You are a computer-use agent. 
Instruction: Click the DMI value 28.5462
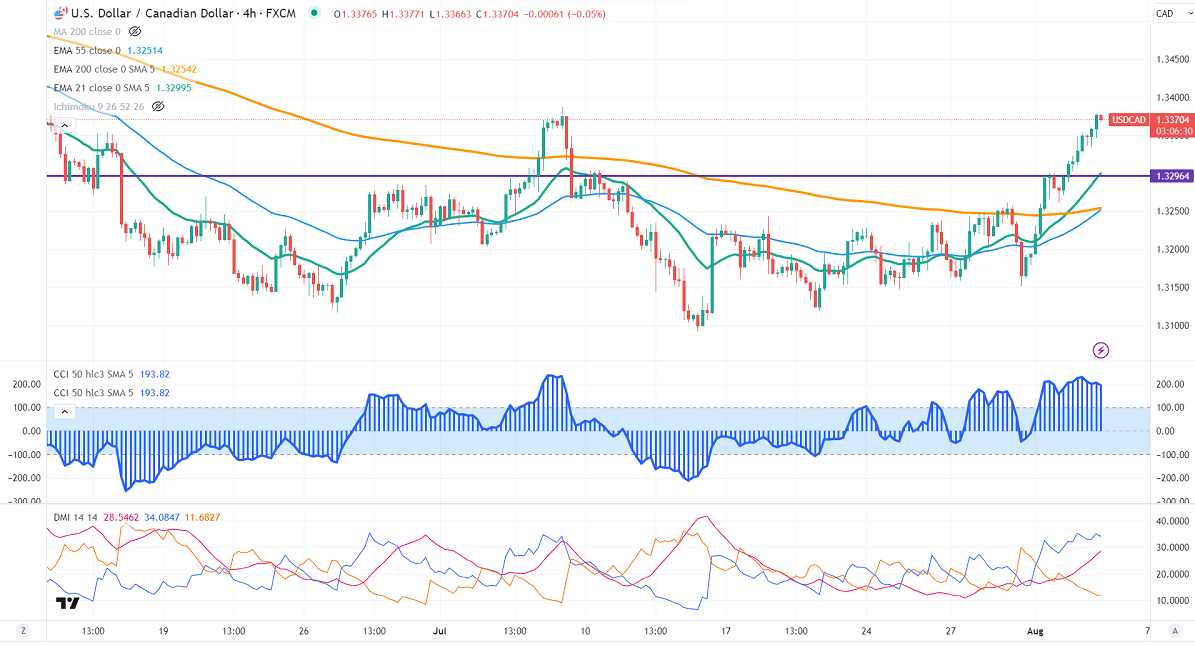(x=121, y=518)
